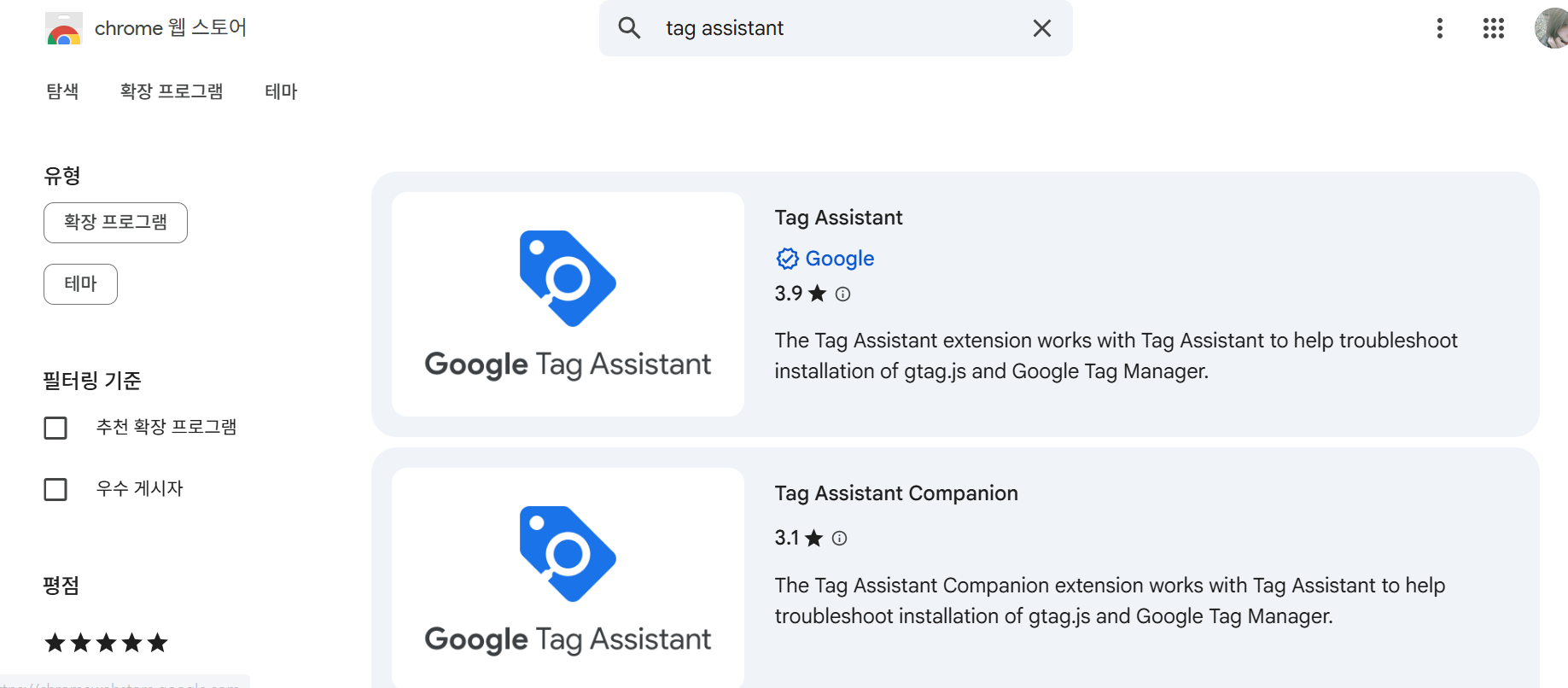This screenshot has width=1568, height=688.
Task: Open the three-dot more options menu
Action: click(x=1440, y=28)
